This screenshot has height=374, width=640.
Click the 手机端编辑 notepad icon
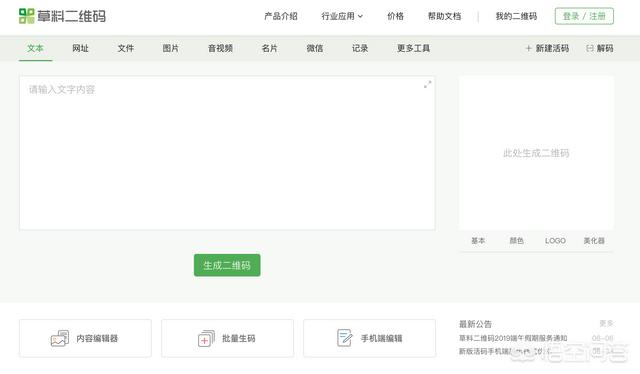click(345, 338)
